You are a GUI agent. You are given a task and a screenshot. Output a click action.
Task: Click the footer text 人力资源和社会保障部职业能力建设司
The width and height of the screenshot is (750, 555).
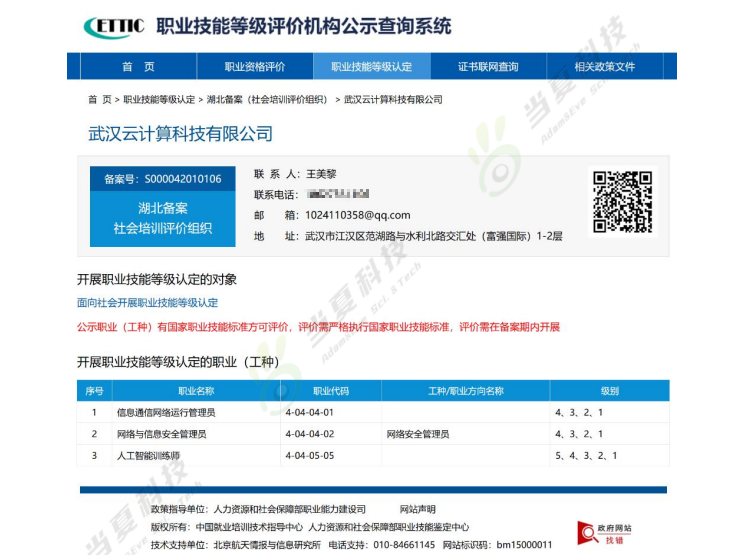point(290,510)
